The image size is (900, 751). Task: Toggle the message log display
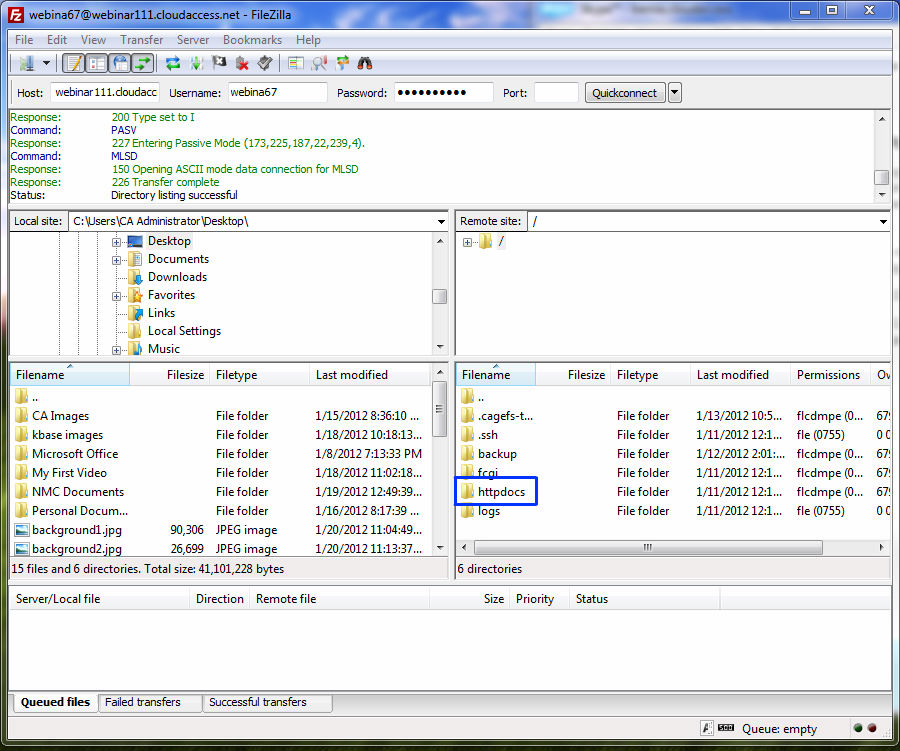point(74,63)
